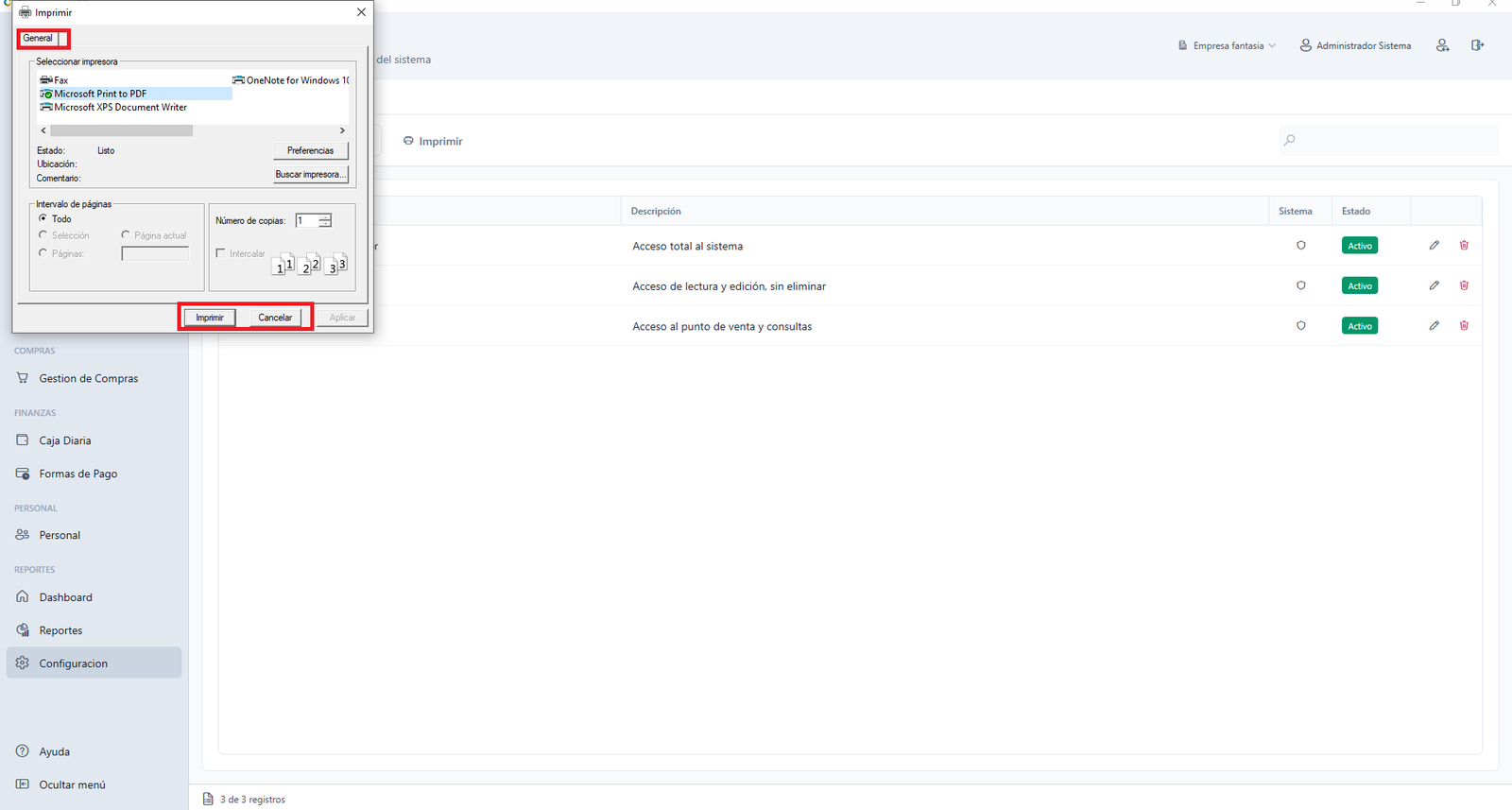Open the Dashboard page

65,597
